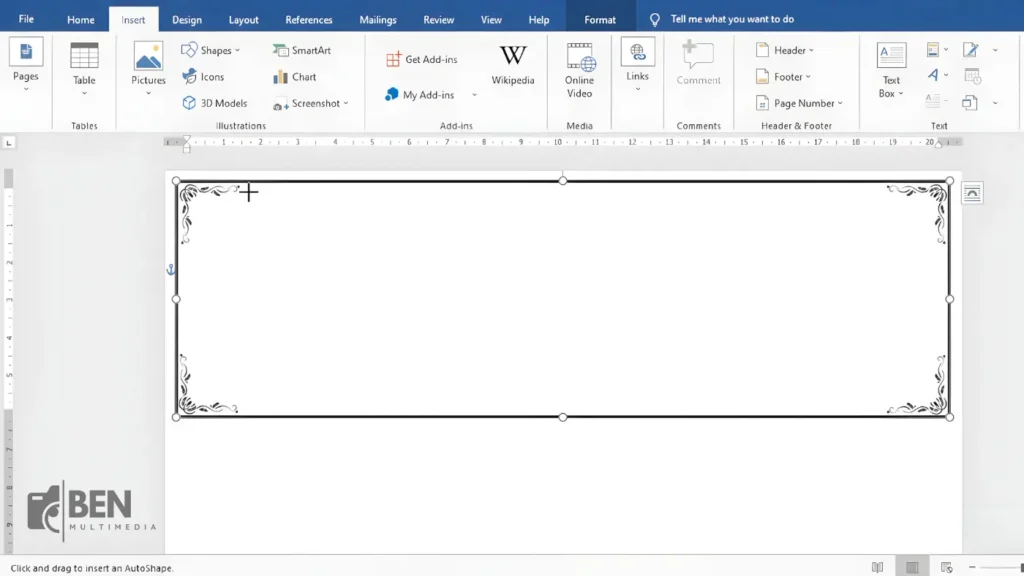Open the Footer options

pos(786,76)
